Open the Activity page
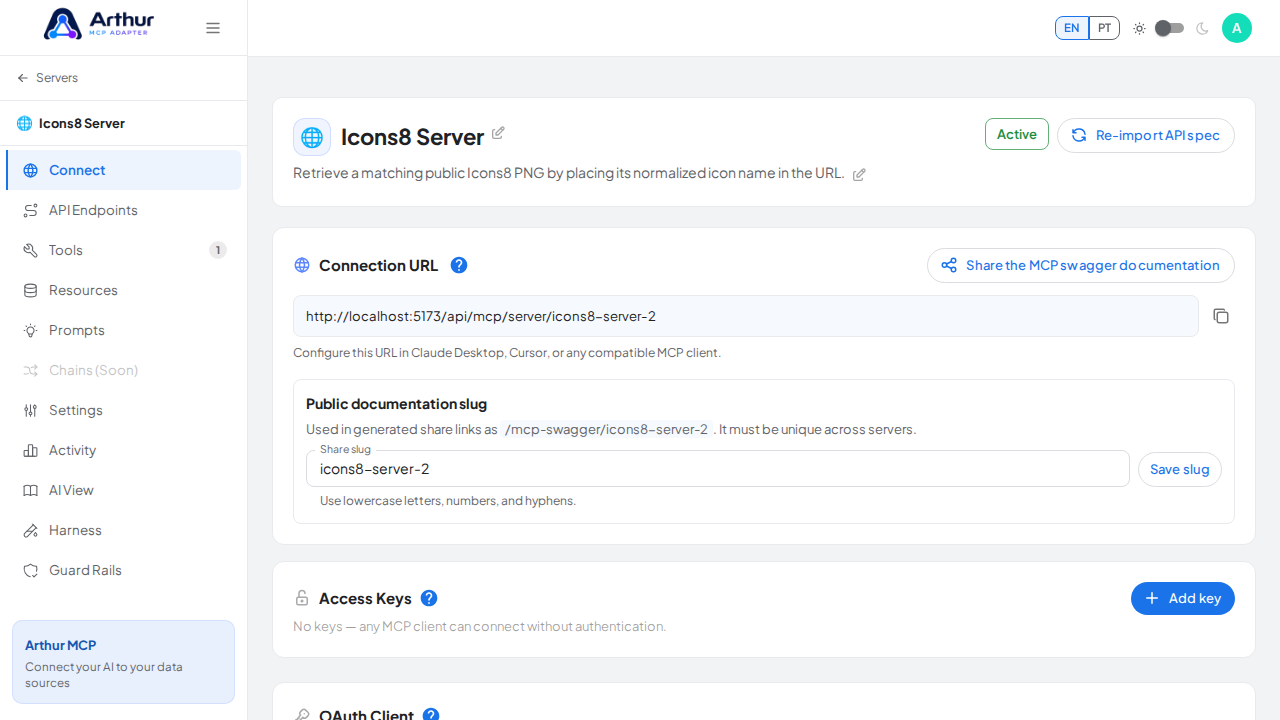 124,450
